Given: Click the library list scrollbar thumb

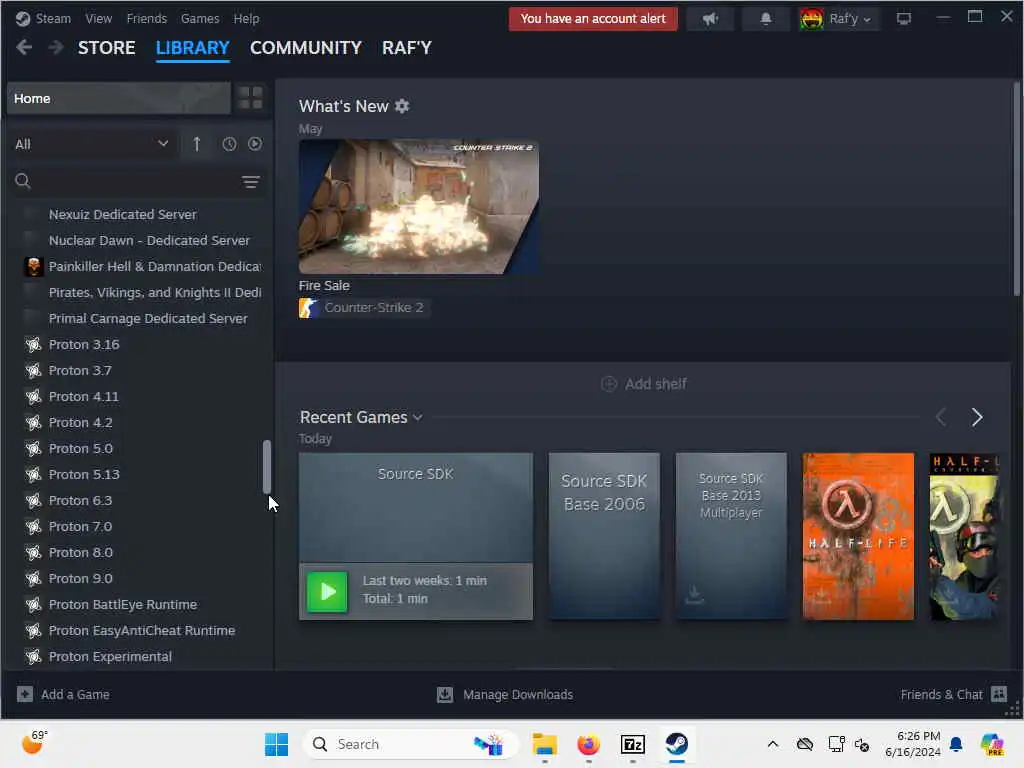Looking at the screenshot, I should (x=266, y=466).
